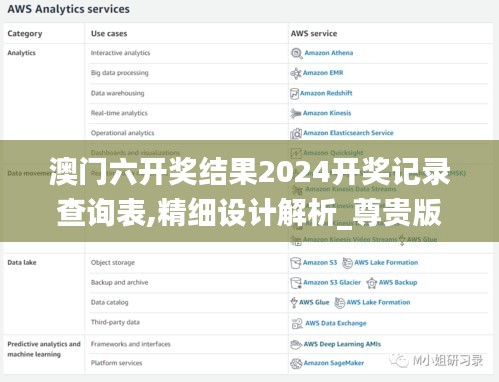499x382 pixels.
Task: Click the Amazon Elasticsearch Service icon
Action: point(296,133)
